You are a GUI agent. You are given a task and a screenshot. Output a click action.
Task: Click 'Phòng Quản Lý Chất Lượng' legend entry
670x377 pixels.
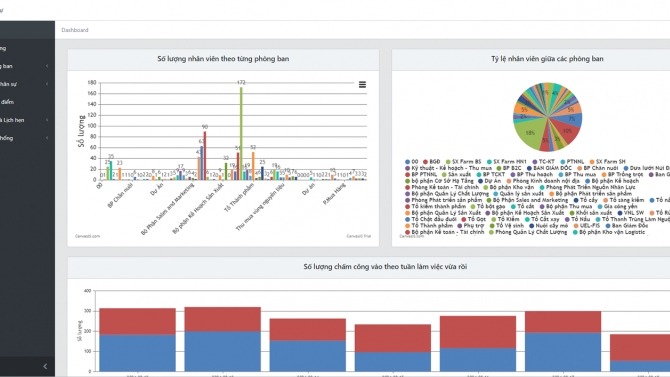pyautogui.click(x=528, y=232)
